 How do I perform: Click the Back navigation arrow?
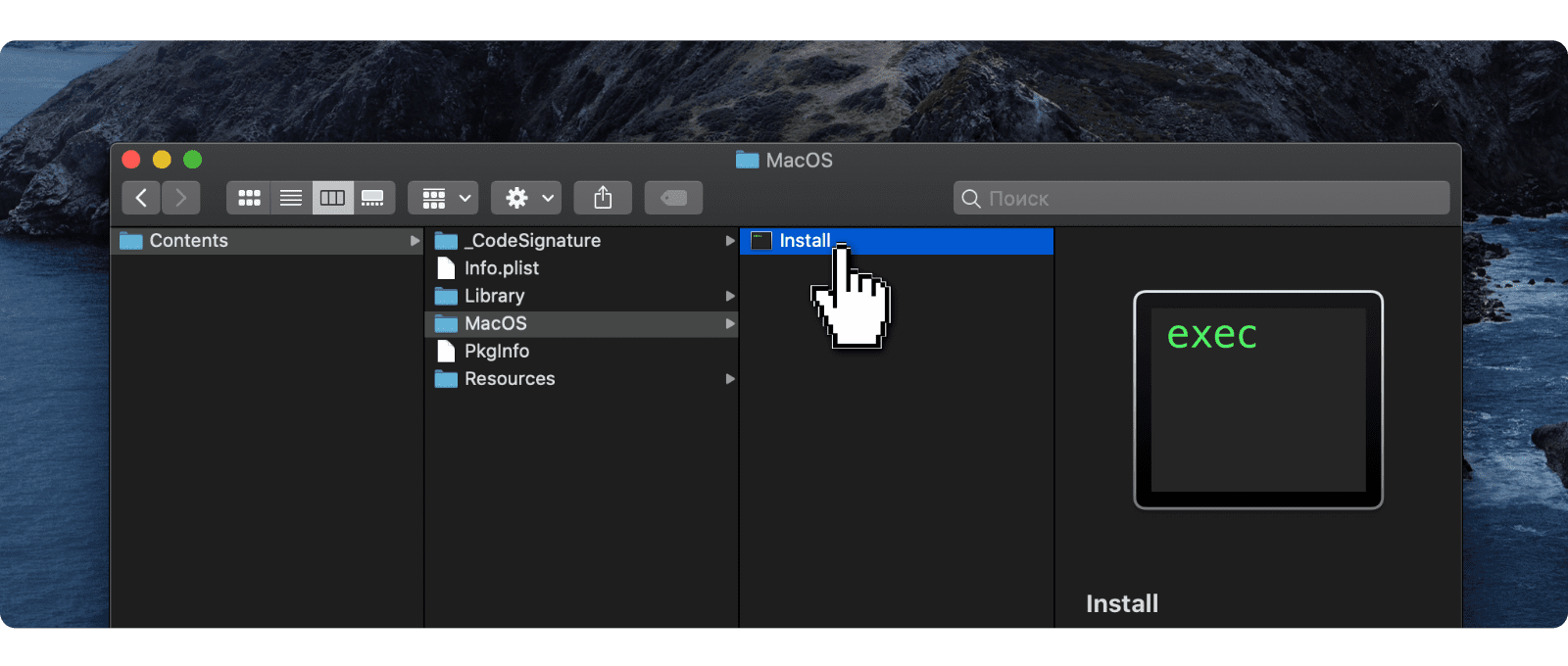[x=141, y=198]
